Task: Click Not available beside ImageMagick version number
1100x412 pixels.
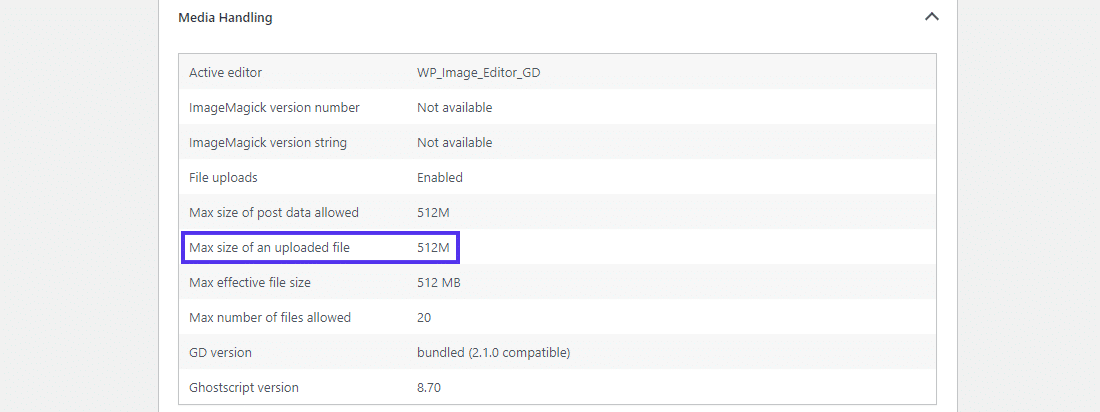Action: 454,107
